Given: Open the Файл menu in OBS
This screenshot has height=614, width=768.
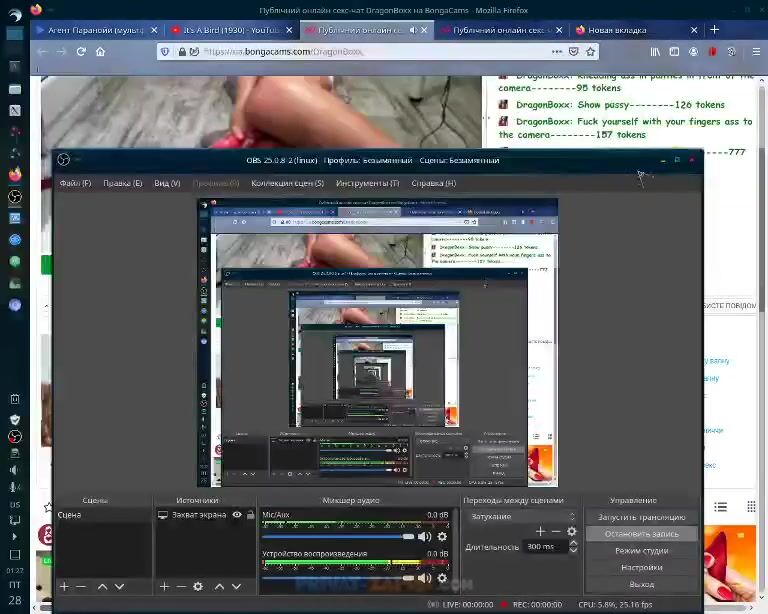Looking at the screenshot, I should (75, 183).
